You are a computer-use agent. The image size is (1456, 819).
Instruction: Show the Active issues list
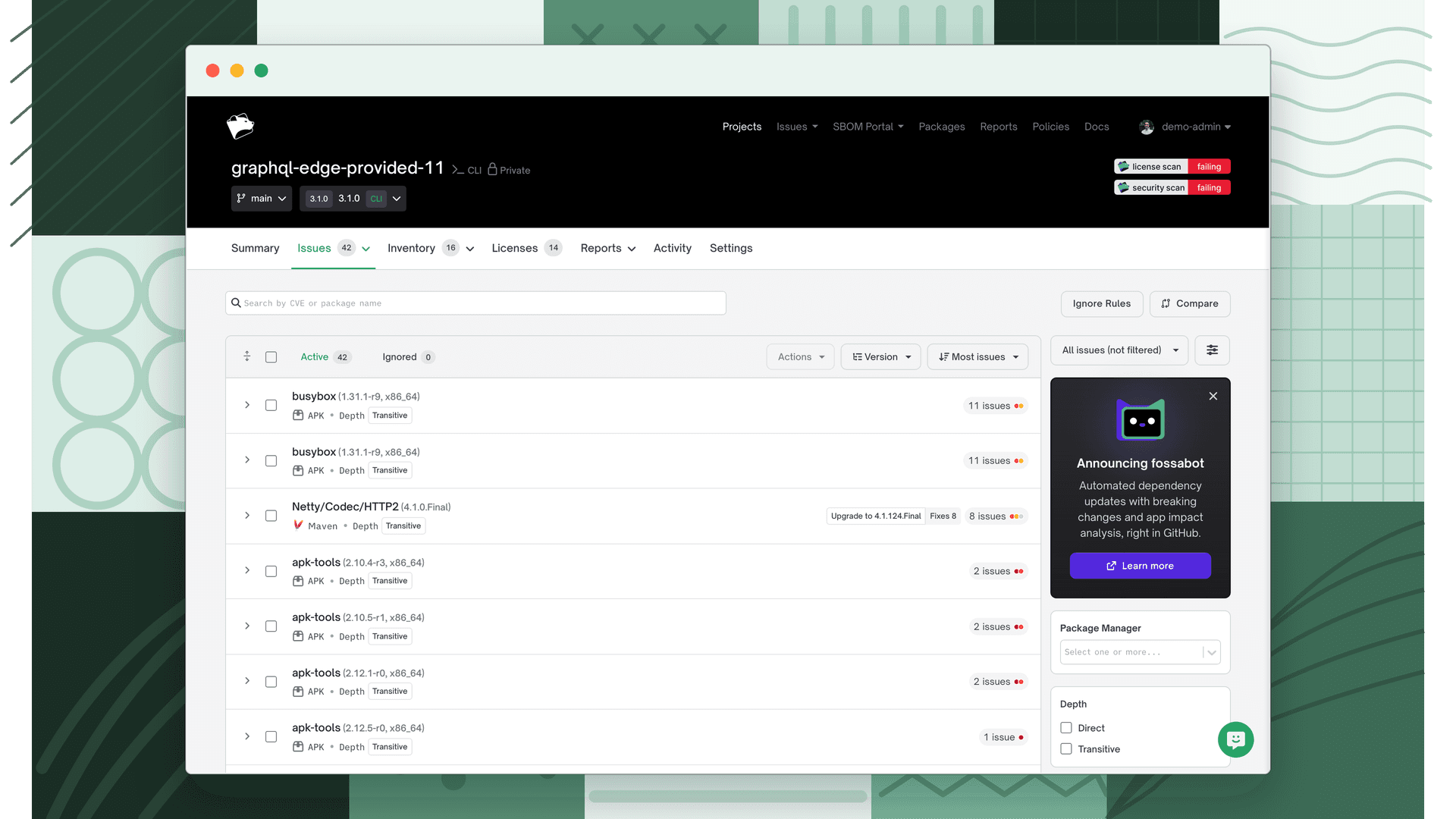[x=325, y=357]
